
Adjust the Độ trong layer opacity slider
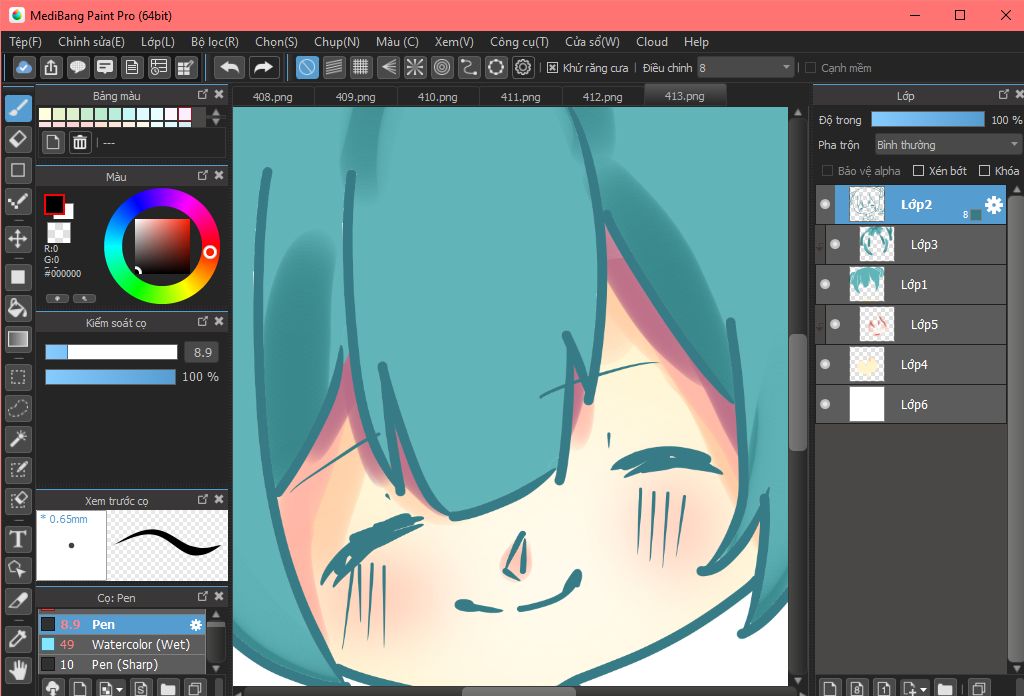[927, 119]
